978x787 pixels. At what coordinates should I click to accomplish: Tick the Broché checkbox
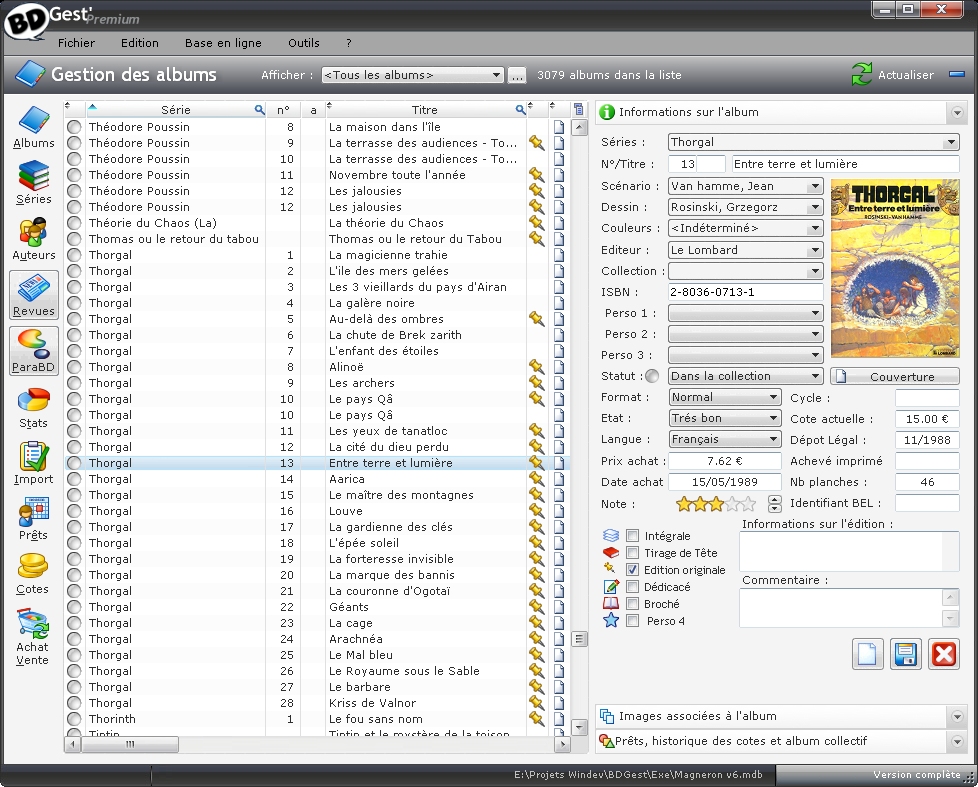(x=632, y=604)
